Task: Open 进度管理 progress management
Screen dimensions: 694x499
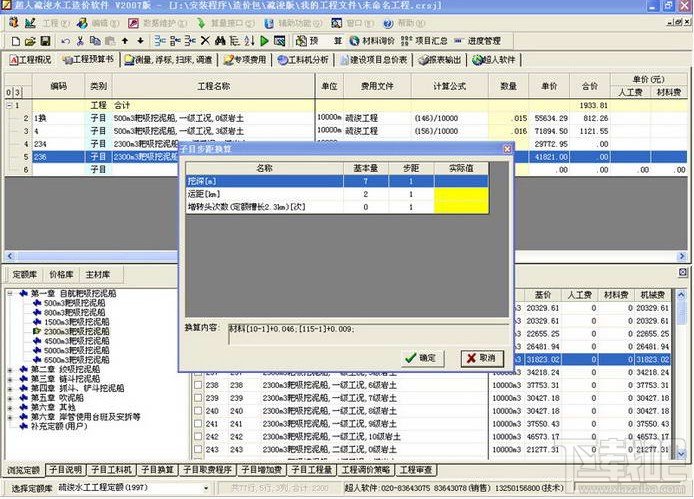Action: (478, 41)
